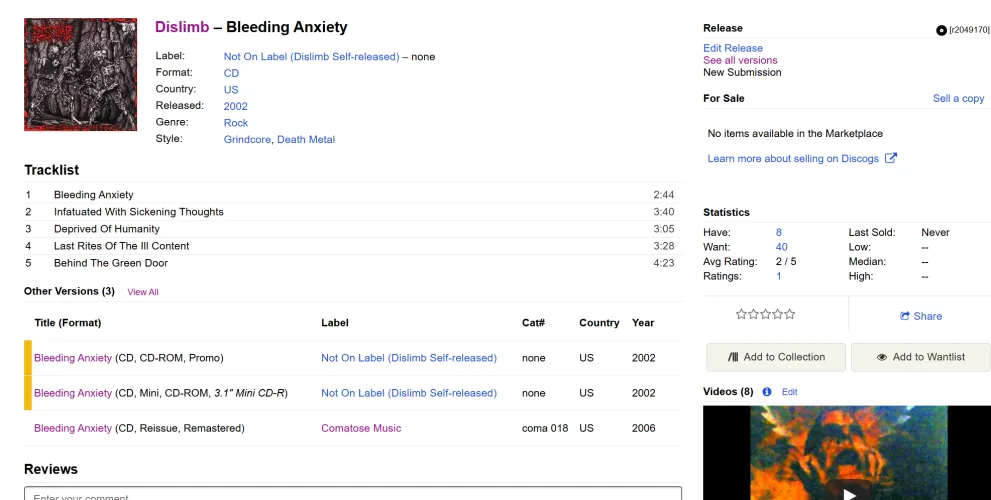Play the embedded video preview
Image resolution: width=991 pixels, height=500 pixels.
849,493
